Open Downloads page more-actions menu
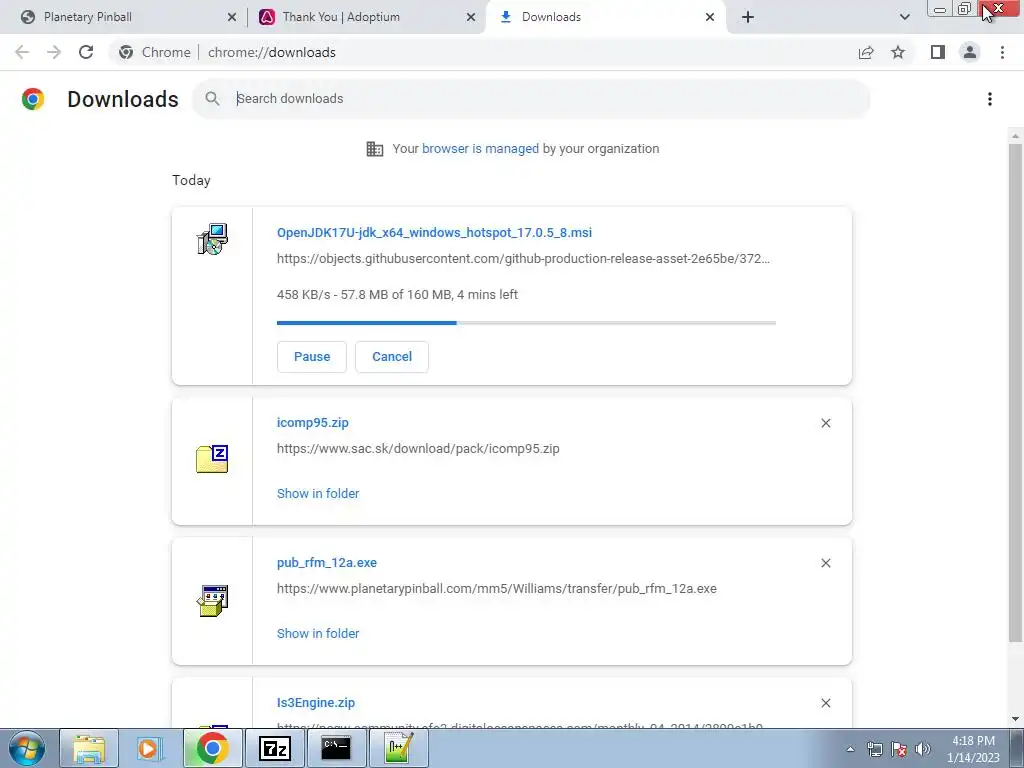 click(x=990, y=99)
